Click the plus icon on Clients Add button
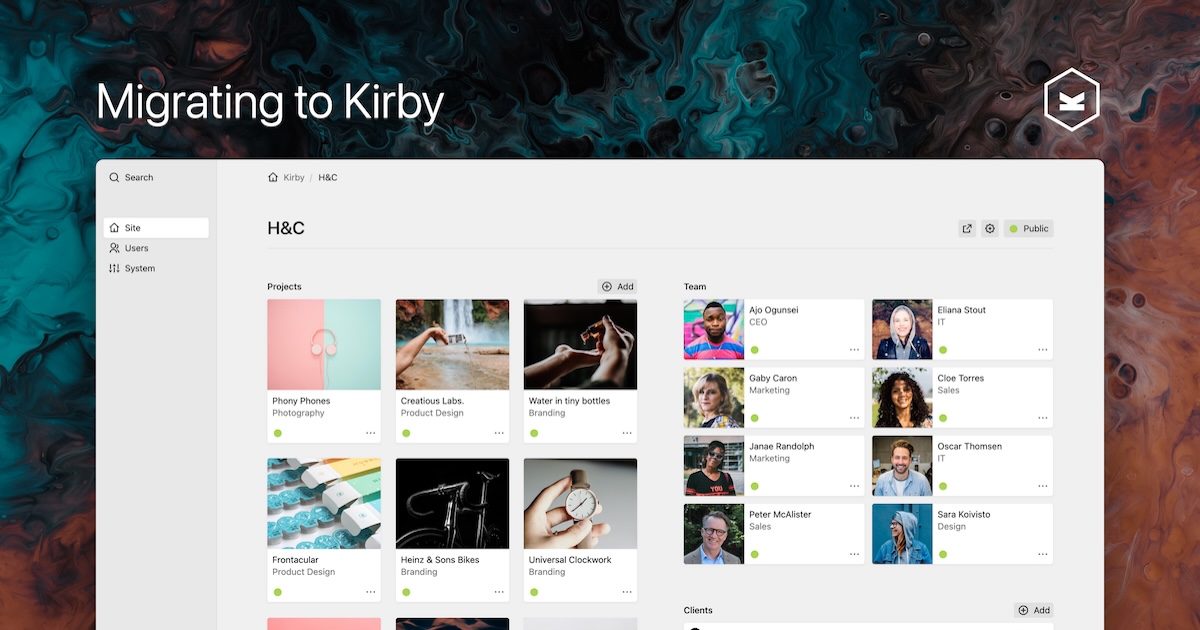This screenshot has height=630, width=1200. click(x=1021, y=610)
